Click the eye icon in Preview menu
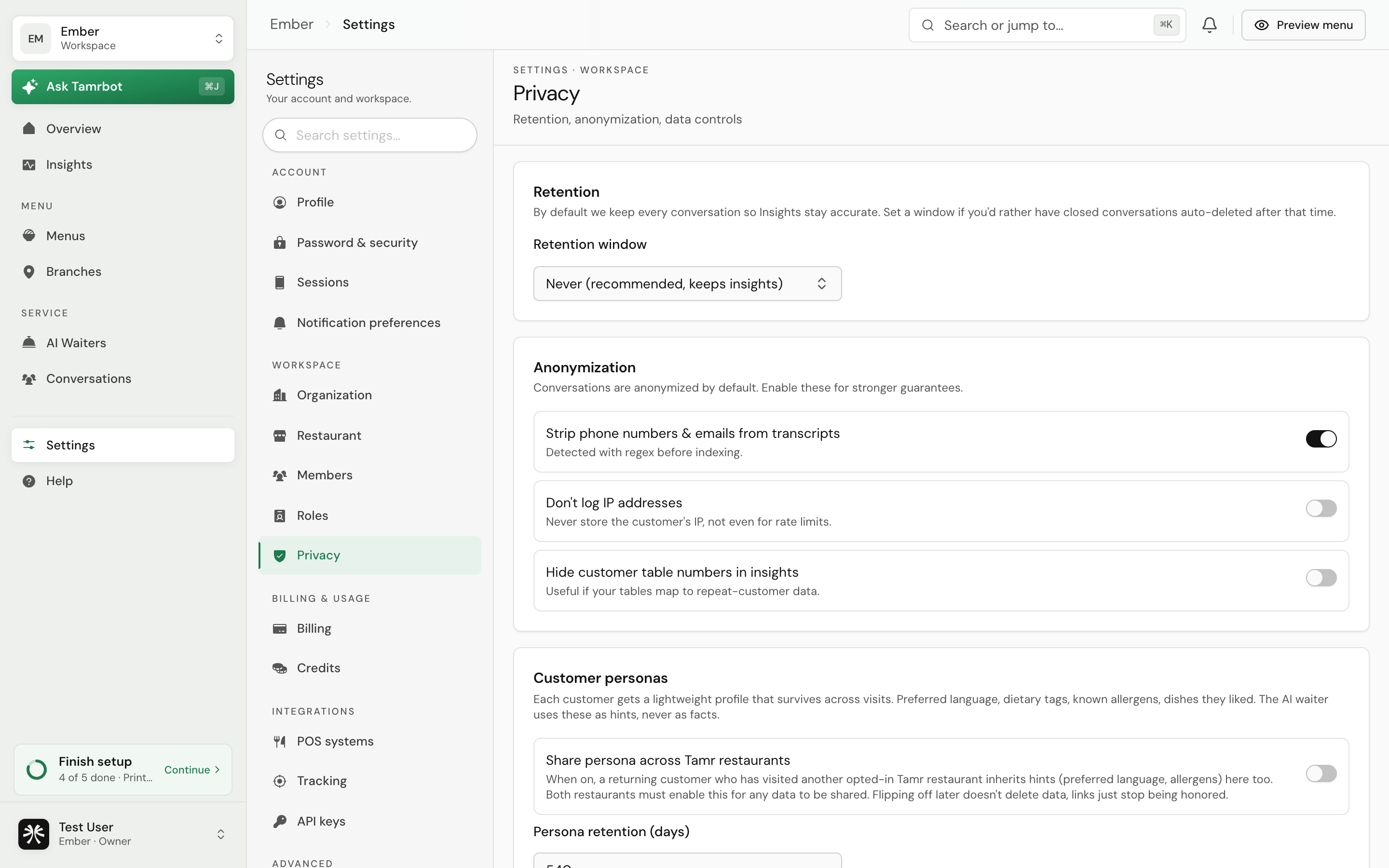The width and height of the screenshot is (1389, 868). point(1261,25)
